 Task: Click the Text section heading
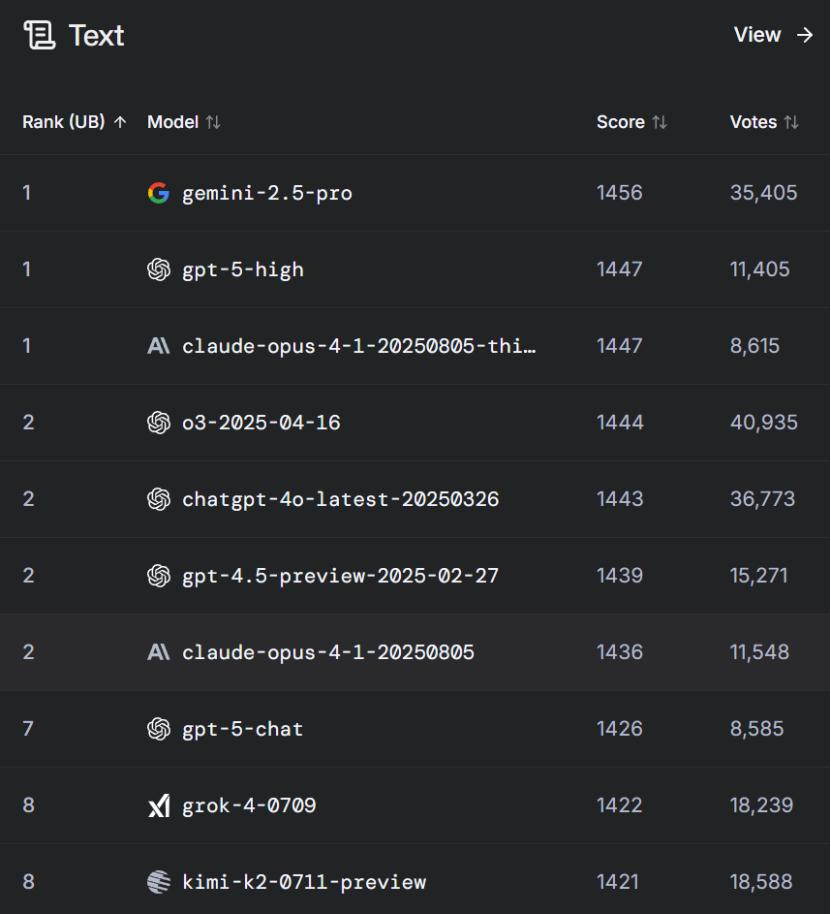[97, 36]
